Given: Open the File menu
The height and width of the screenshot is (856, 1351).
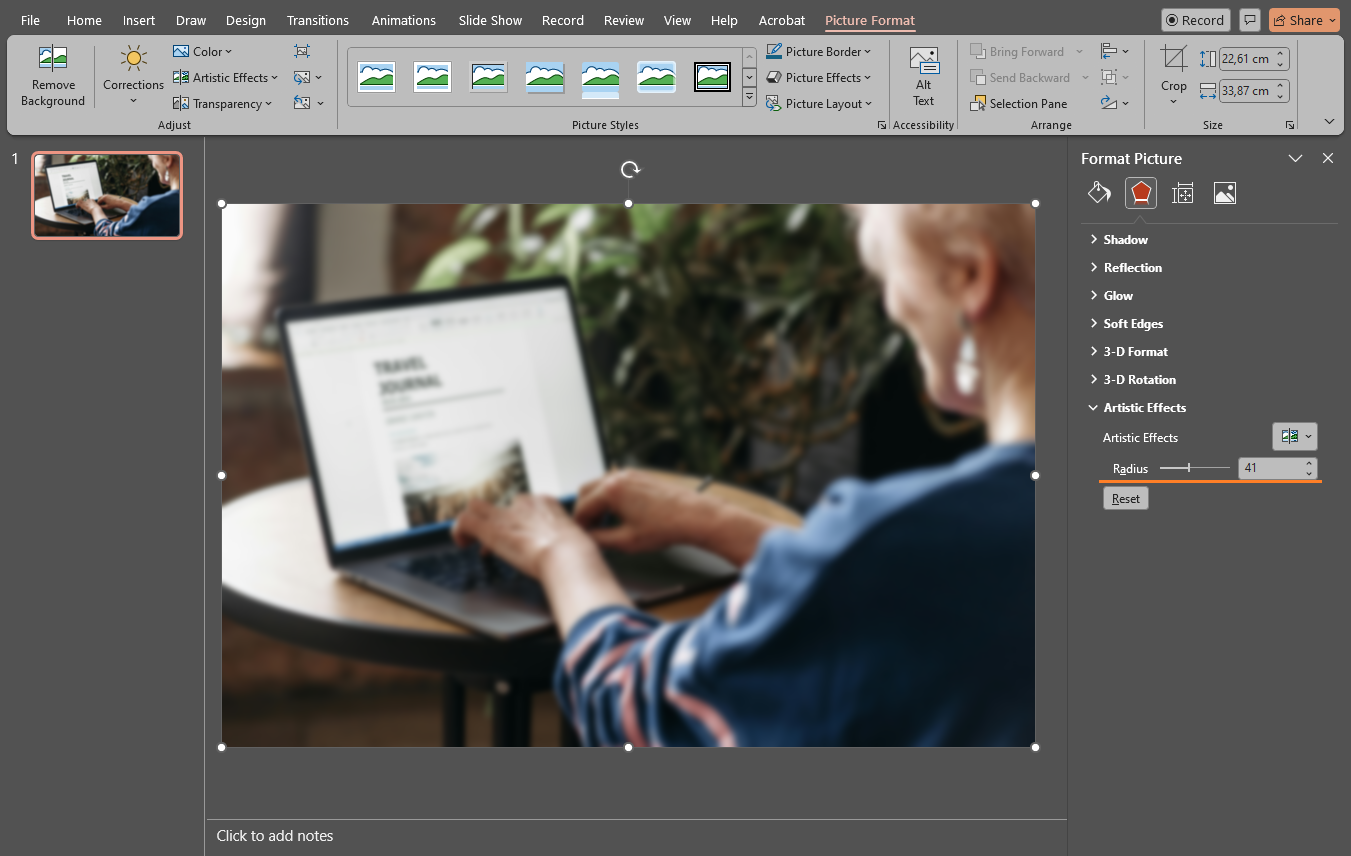Looking at the screenshot, I should pyautogui.click(x=30, y=20).
